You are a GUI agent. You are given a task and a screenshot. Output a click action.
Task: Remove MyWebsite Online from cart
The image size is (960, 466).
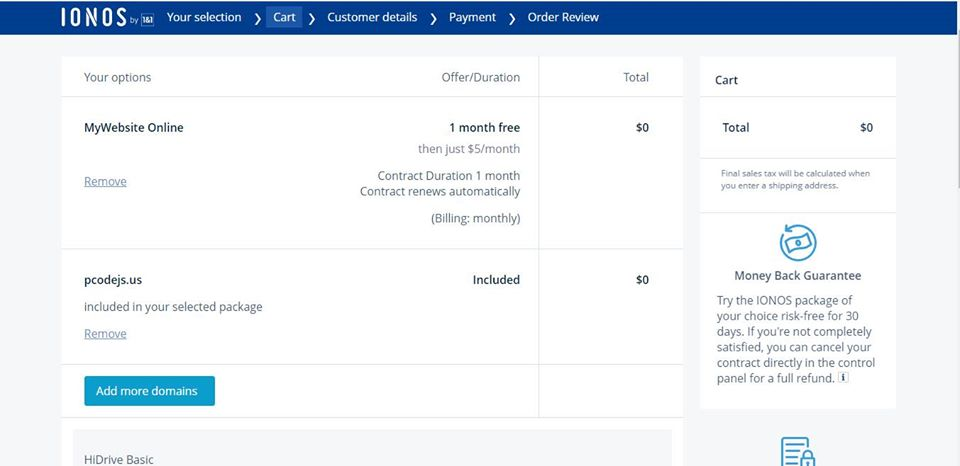click(x=105, y=181)
